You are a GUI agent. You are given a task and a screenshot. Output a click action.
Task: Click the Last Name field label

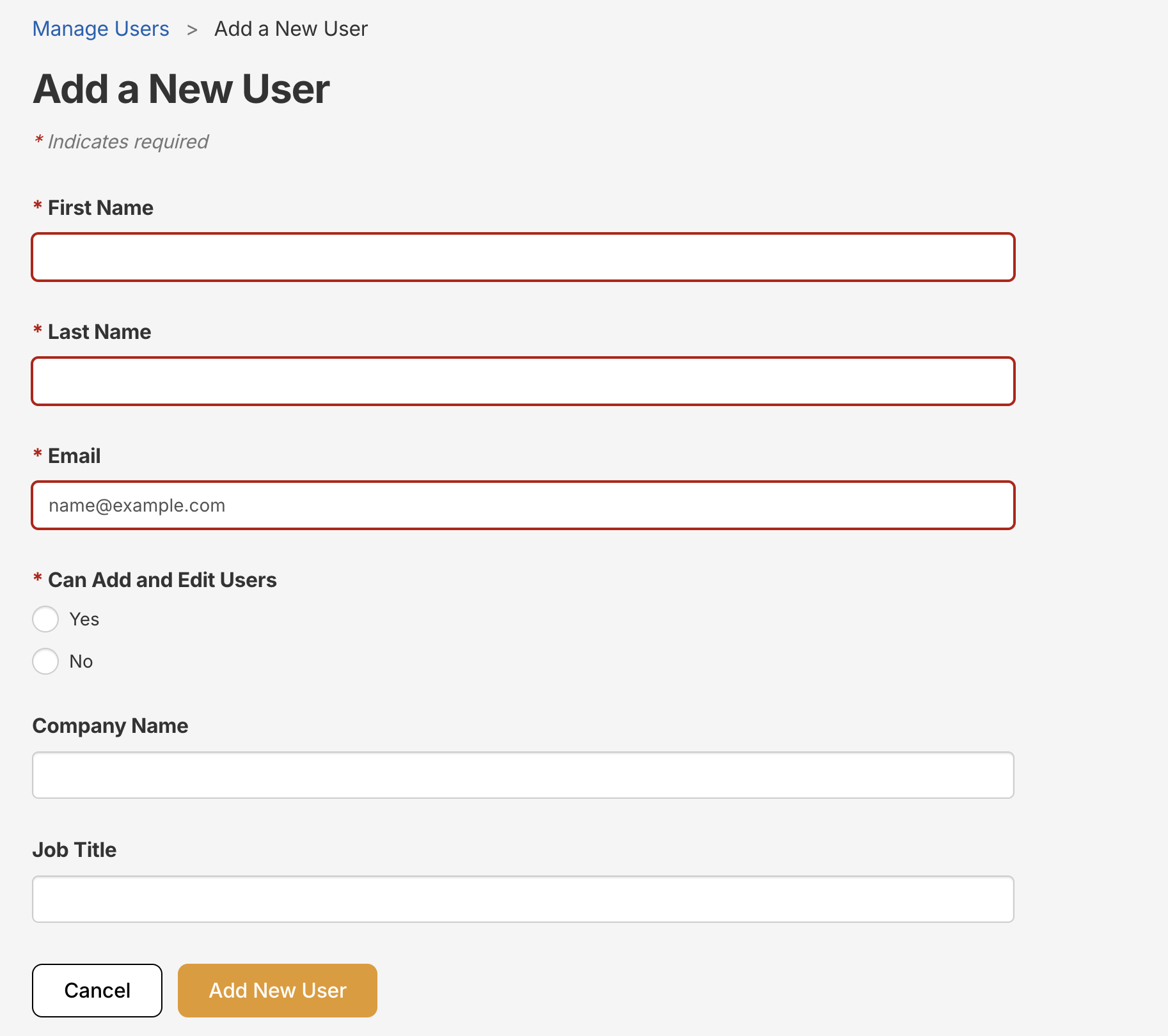point(99,332)
